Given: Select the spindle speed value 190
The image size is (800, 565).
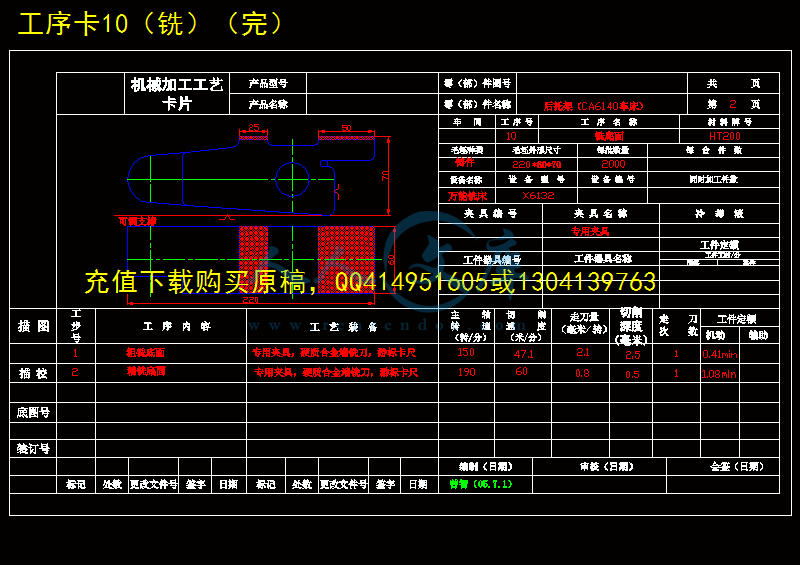Looking at the screenshot, I should 466,372.
